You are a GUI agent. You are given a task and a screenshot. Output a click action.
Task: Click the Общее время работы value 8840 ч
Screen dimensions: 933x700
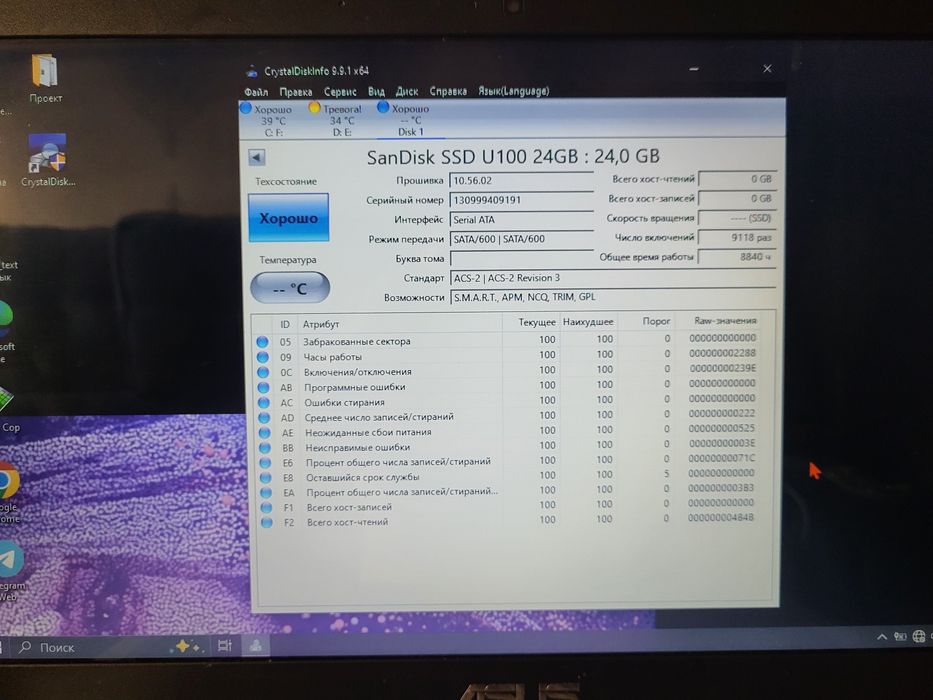click(737, 257)
